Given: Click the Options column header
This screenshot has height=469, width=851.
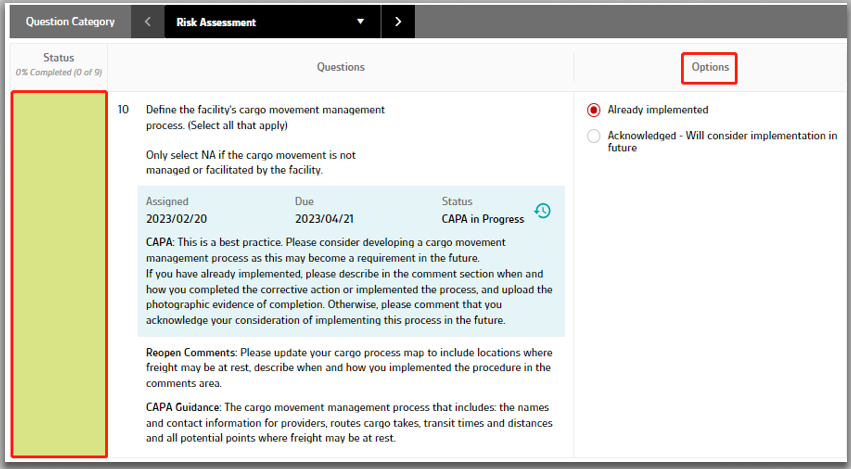Looking at the screenshot, I should click(709, 67).
